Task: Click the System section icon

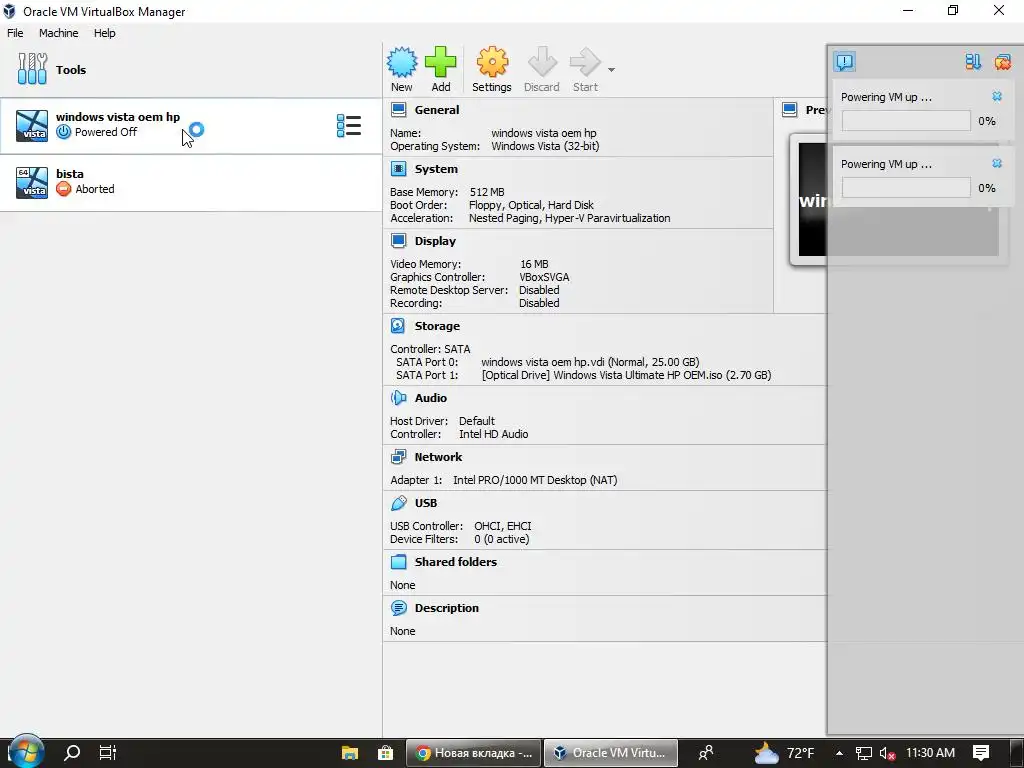Action: point(398,169)
